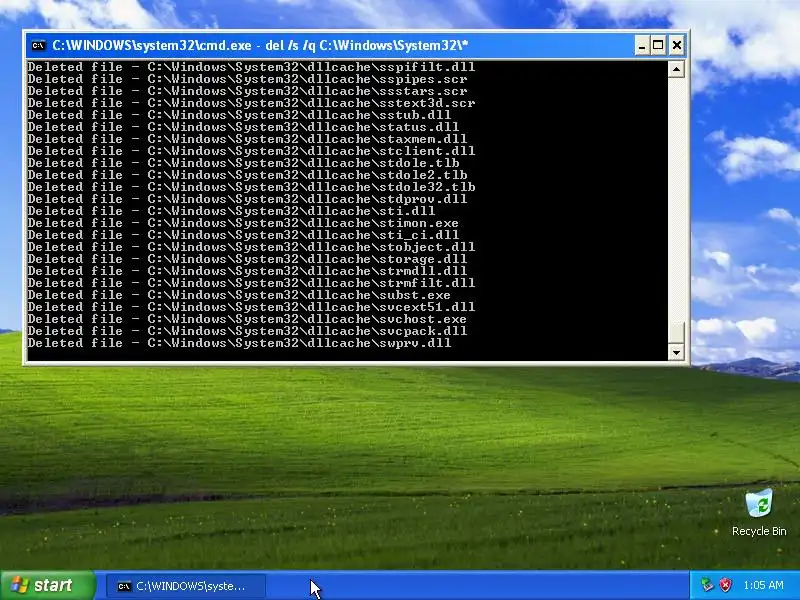Viewport: 800px width, 600px height.
Task: Click the line for svcext51.dll
Action: [x=251, y=307]
